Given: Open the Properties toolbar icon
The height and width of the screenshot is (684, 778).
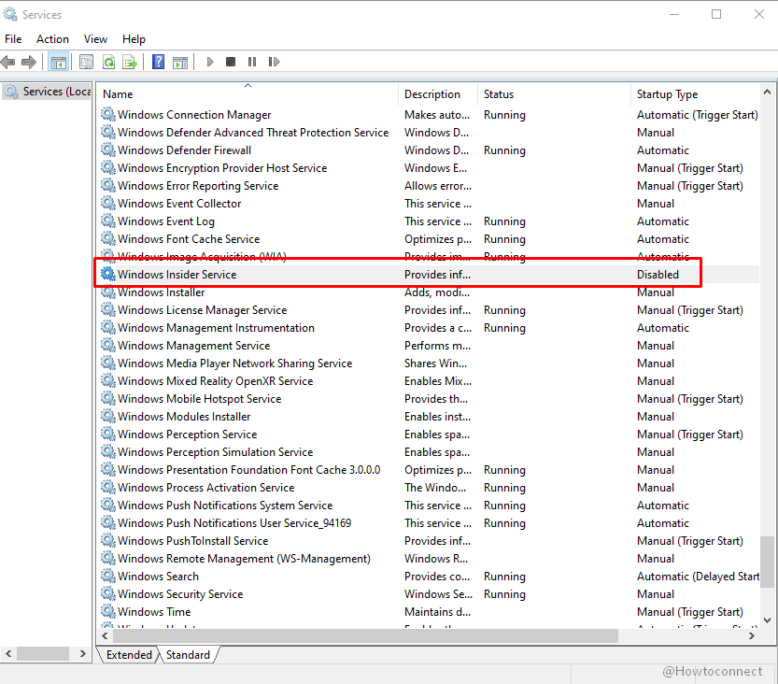Looking at the screenshot, I should click(x=86, y=62).
